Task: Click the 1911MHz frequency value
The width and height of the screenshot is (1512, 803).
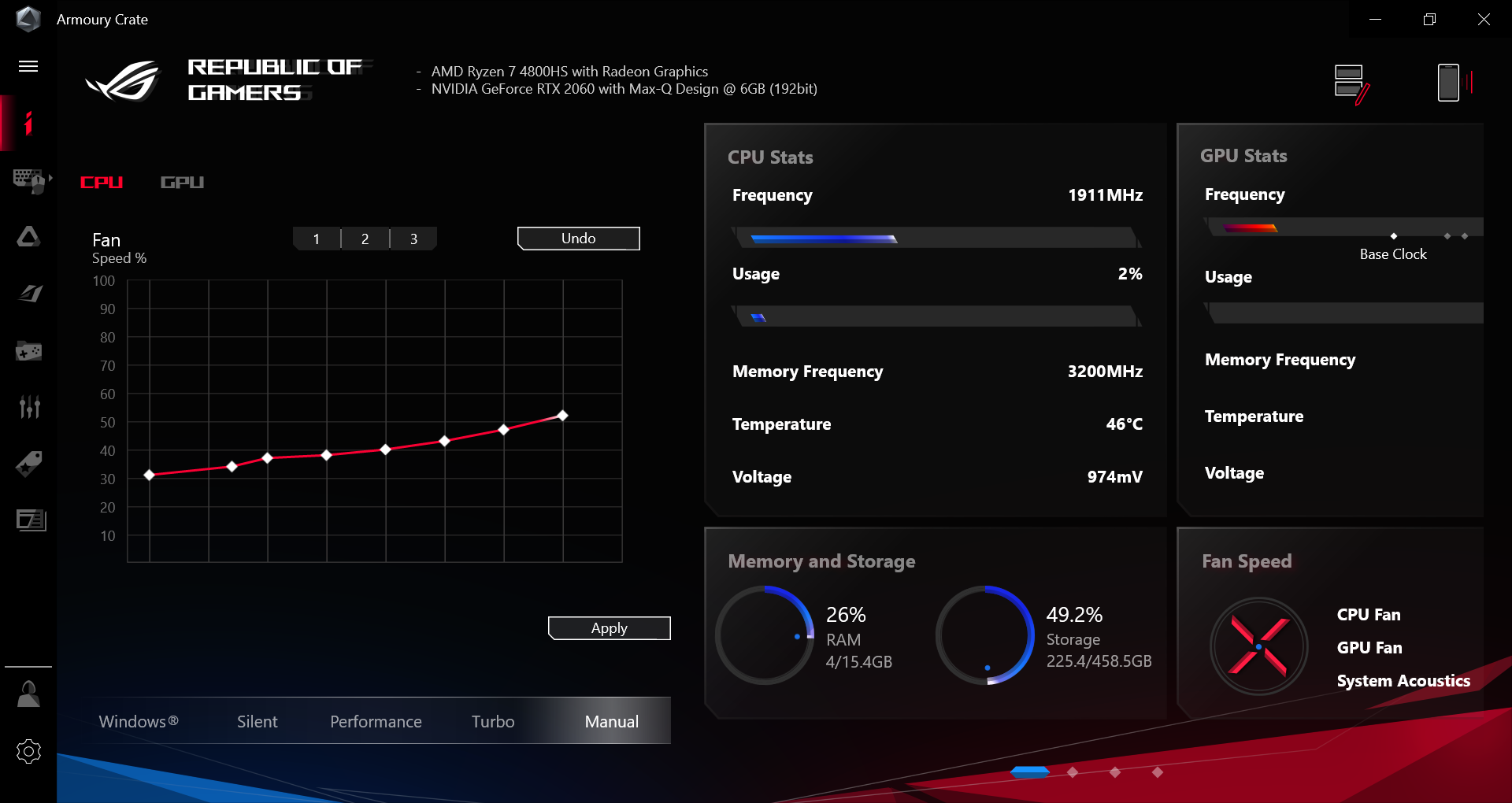Action: click(x=1105, y=195)
